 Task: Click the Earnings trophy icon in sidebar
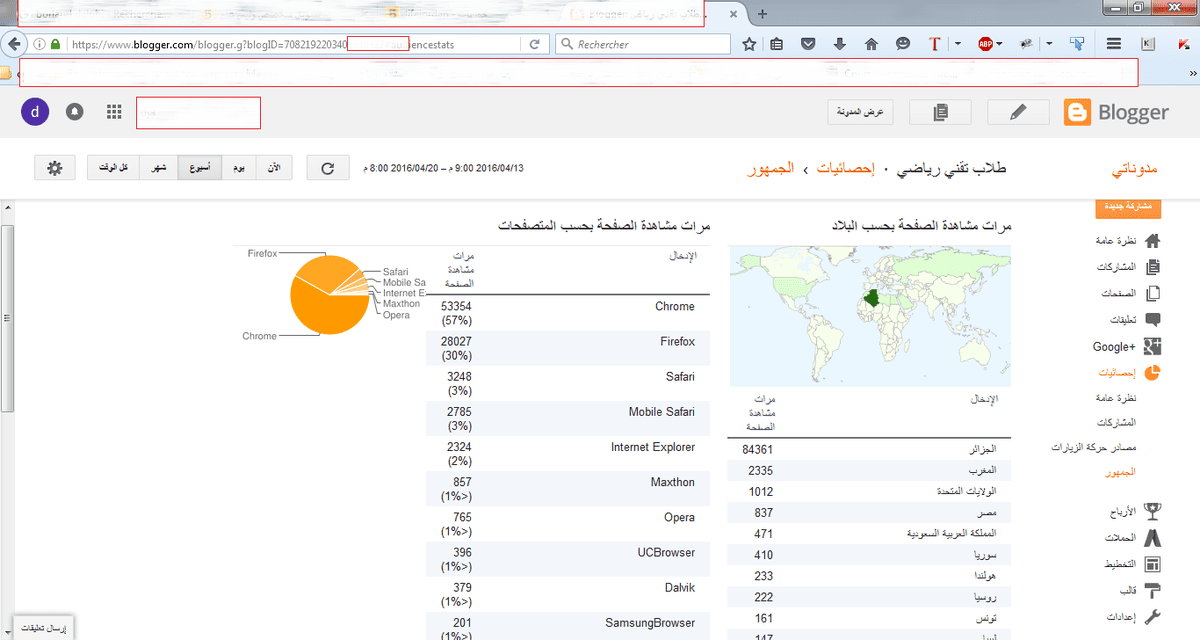[x=1152, y=511]
